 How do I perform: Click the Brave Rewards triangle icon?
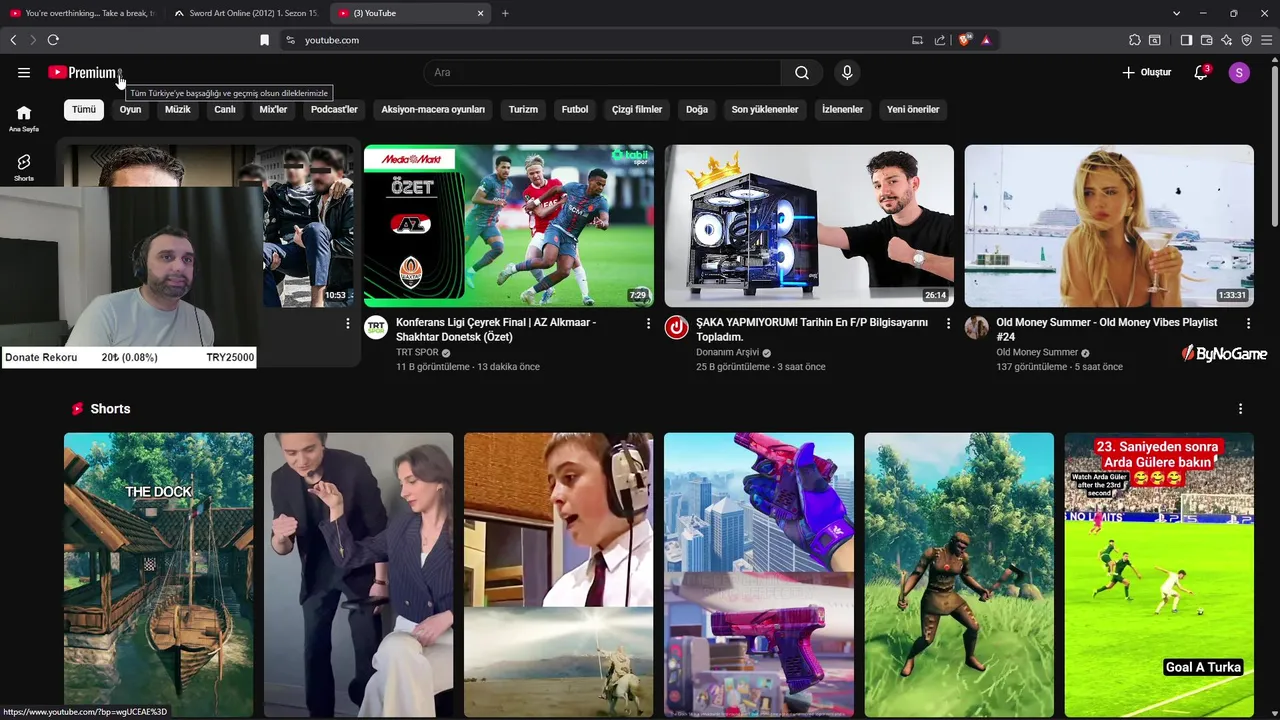coord(986,40)
